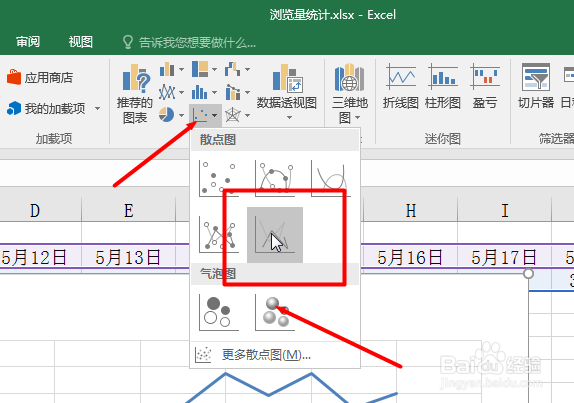Choose scatter with straight lines

(x=275, y=235)
